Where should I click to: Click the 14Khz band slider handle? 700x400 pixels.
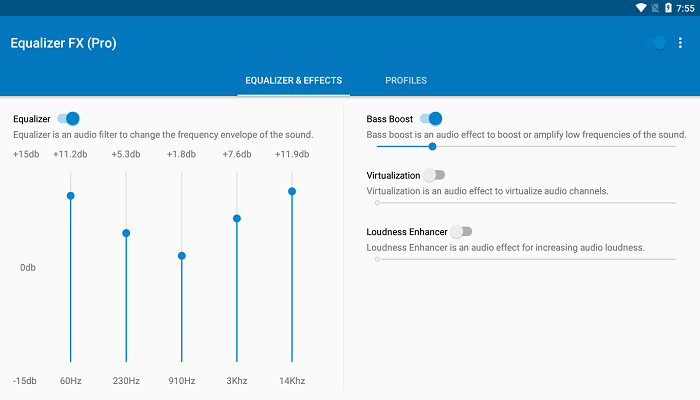tap(292, 191)
